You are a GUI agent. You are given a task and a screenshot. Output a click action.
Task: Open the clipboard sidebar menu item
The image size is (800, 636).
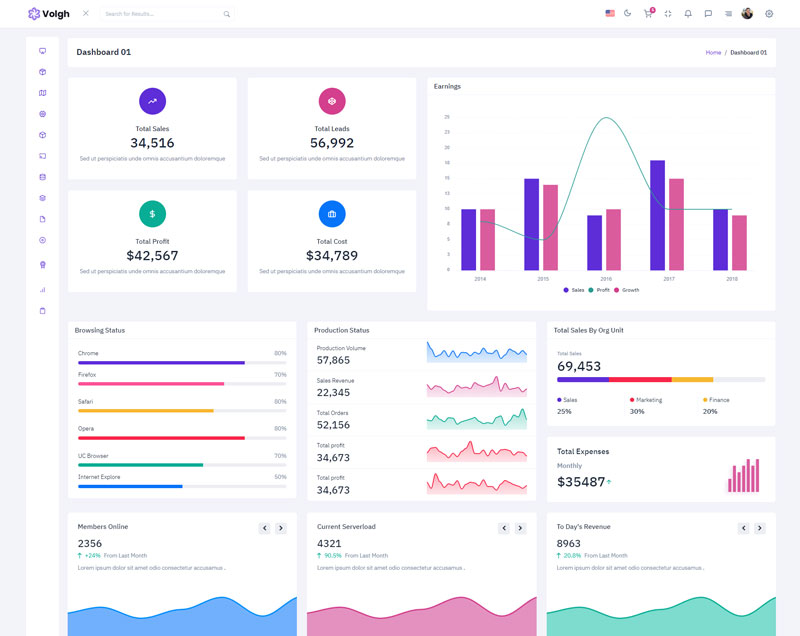coord(42,311)
